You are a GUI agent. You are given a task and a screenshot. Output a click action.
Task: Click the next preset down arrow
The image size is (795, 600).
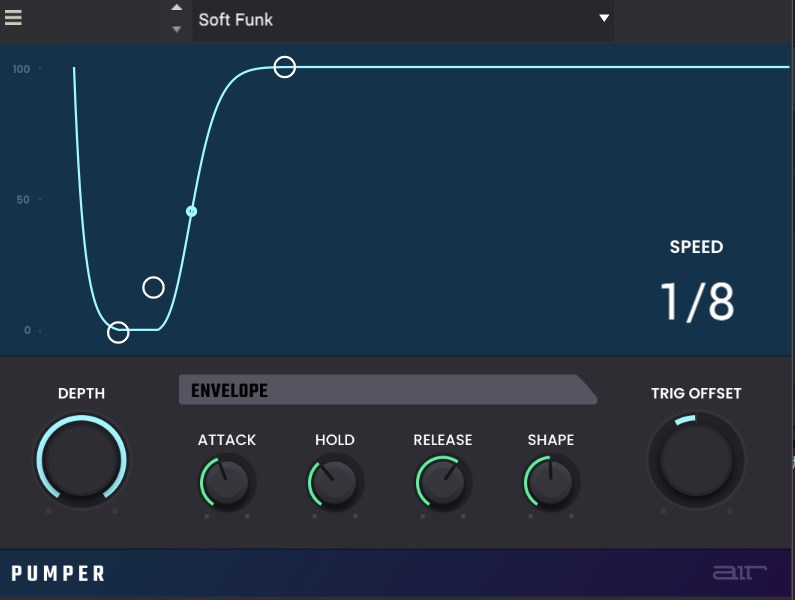click(x=177, y=29)
